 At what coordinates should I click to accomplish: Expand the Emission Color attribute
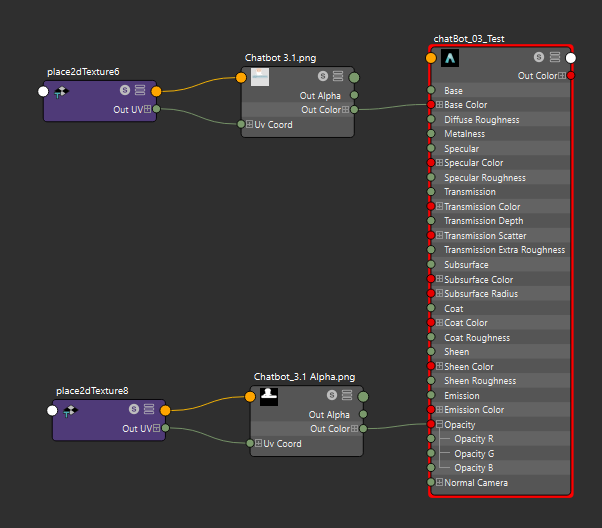click(440, 409)
